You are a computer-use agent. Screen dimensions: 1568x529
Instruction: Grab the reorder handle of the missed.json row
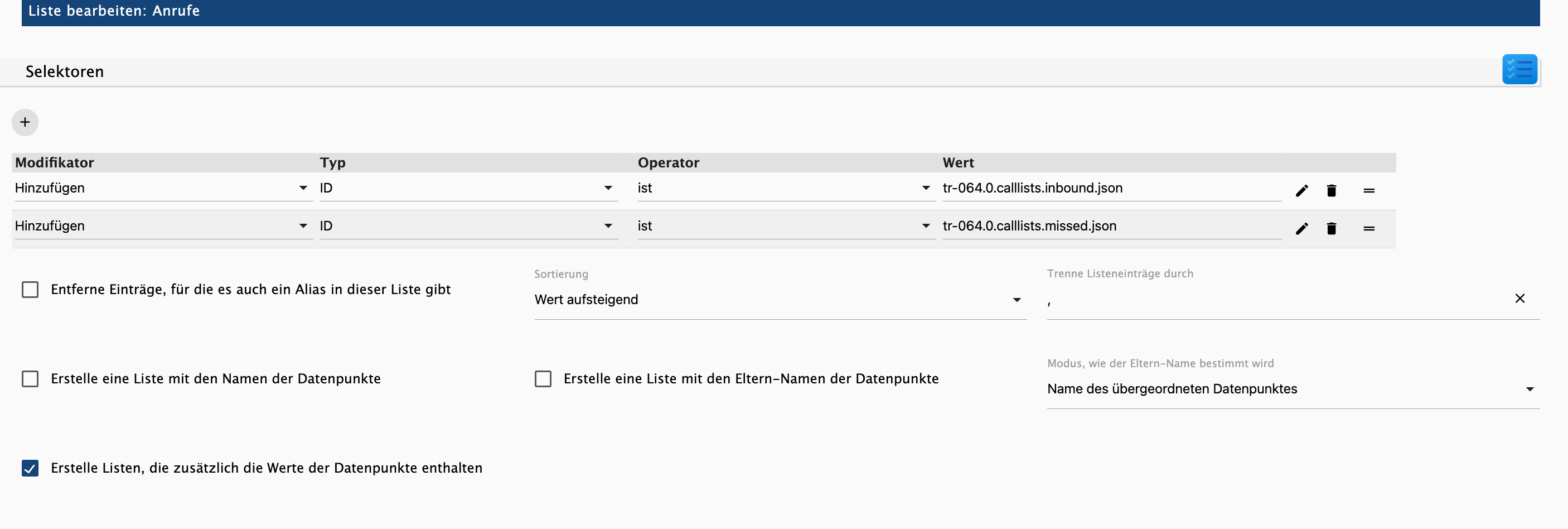(1369, 229)
